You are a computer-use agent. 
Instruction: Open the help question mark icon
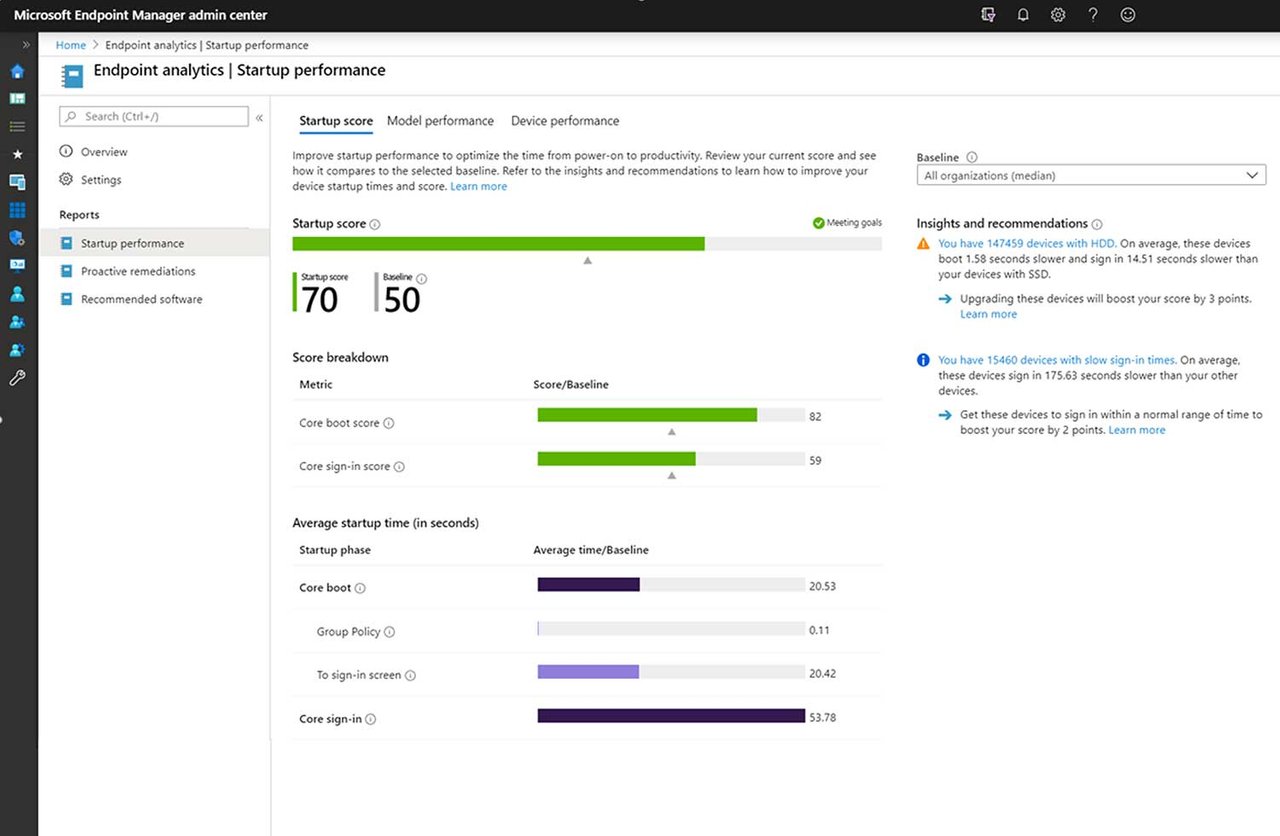click(x=1093, y=15)
